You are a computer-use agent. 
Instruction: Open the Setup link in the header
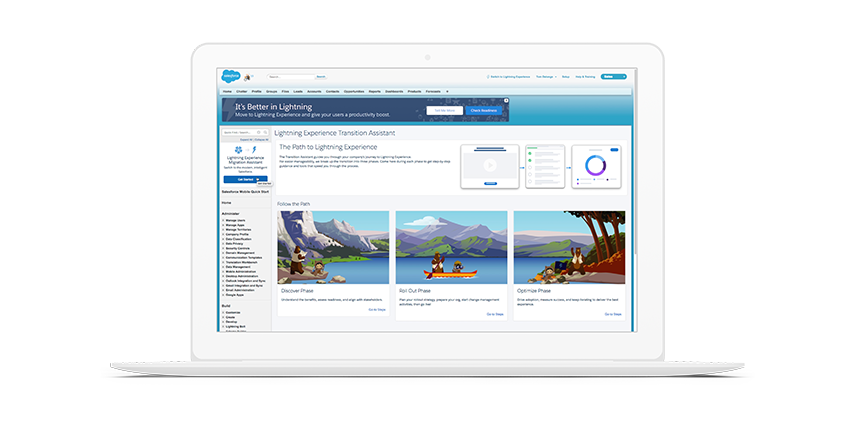566,77
